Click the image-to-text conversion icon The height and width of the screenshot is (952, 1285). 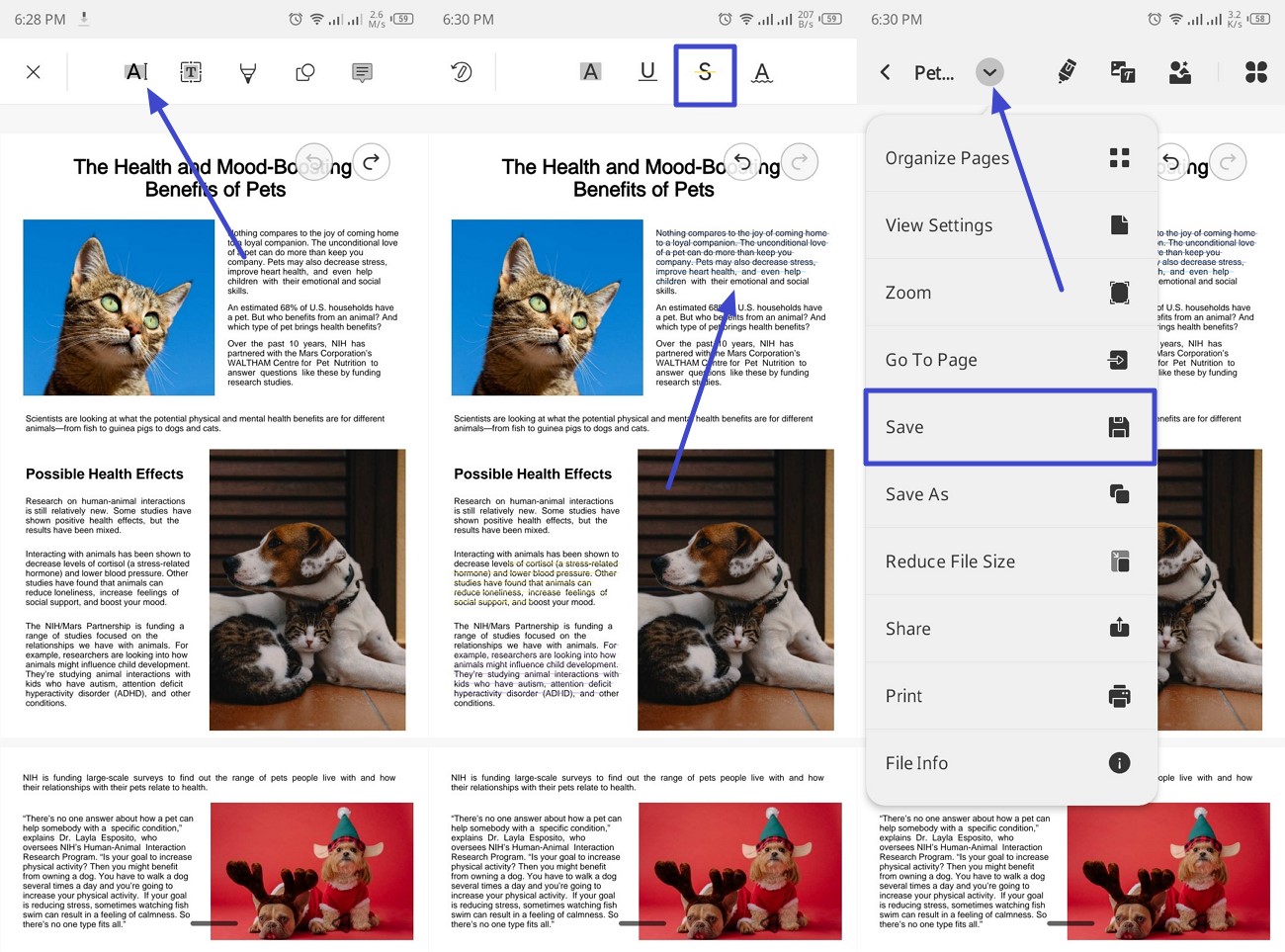(x=1122, y=71)
